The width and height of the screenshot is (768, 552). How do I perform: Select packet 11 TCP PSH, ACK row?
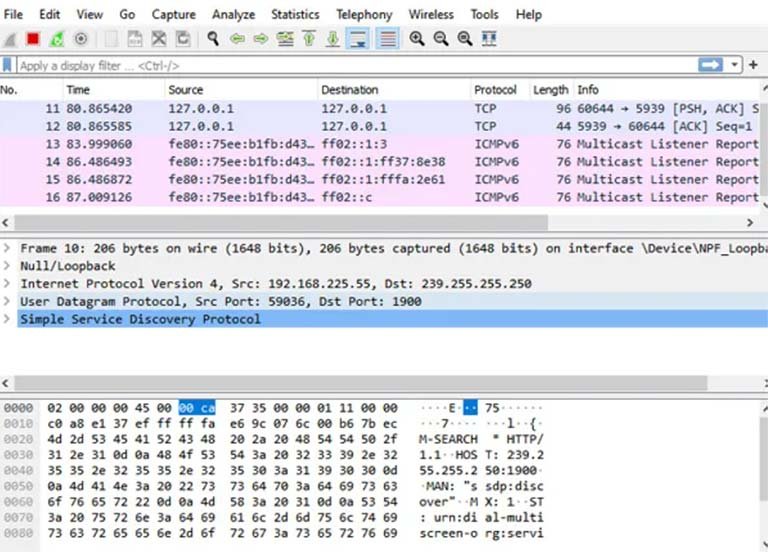pyautogui.click(x=380, y=109)
